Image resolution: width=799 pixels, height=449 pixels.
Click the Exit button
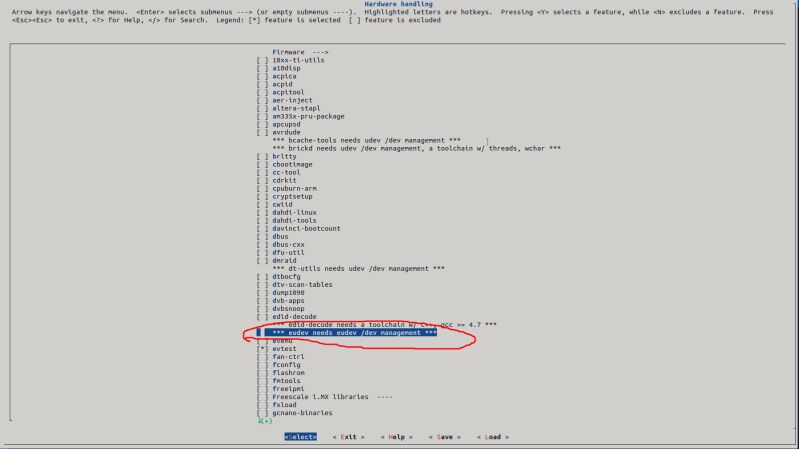pyautogui.click(x=349, y=437)
